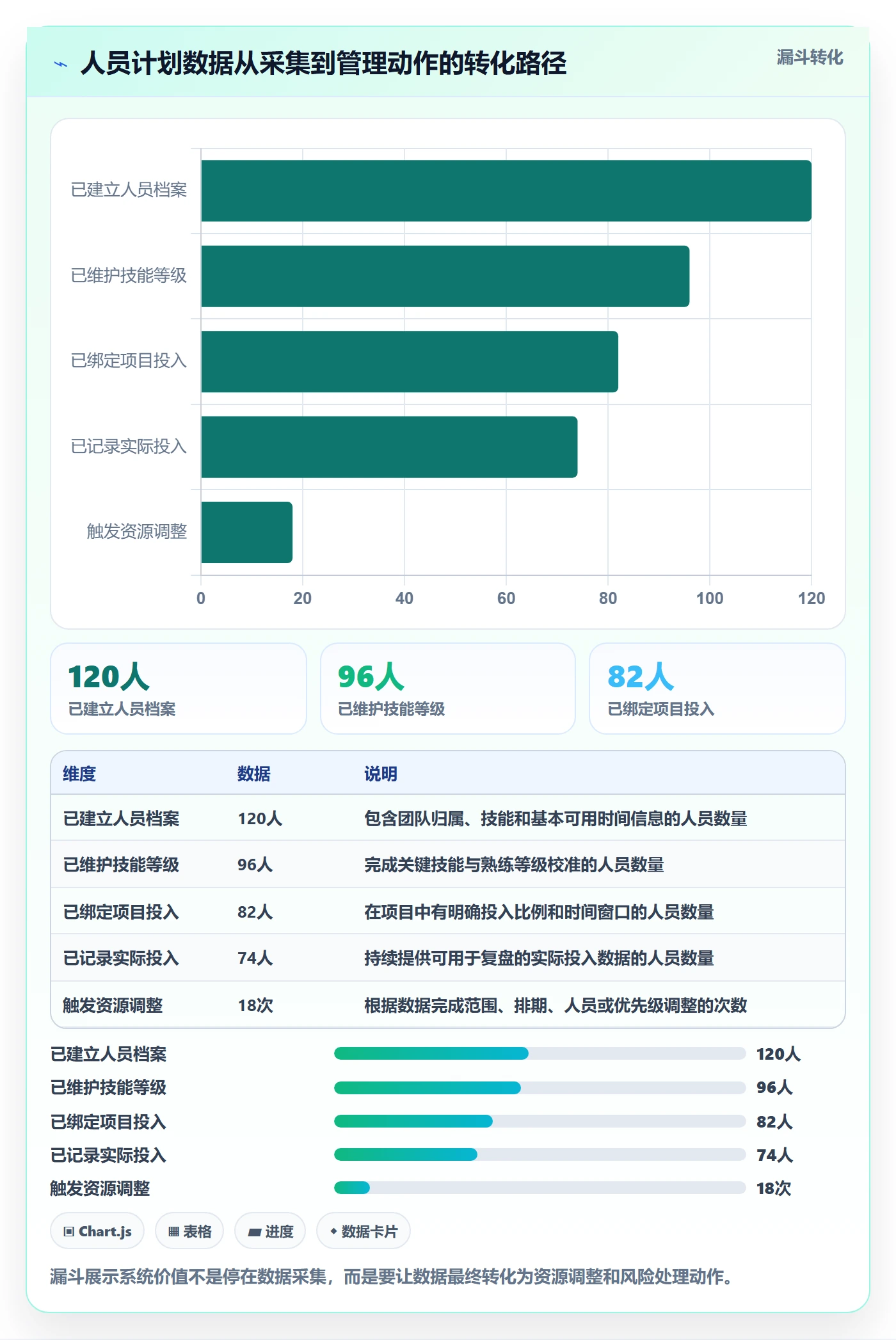
Task: Click the chart bar for 已绑定项目投入
Action: [x=410, y=362]
